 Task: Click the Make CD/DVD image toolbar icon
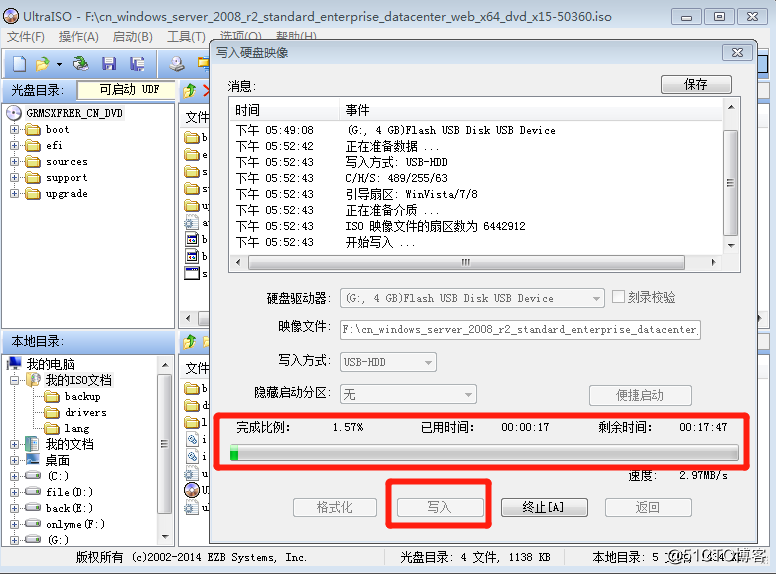click(177, 64)
